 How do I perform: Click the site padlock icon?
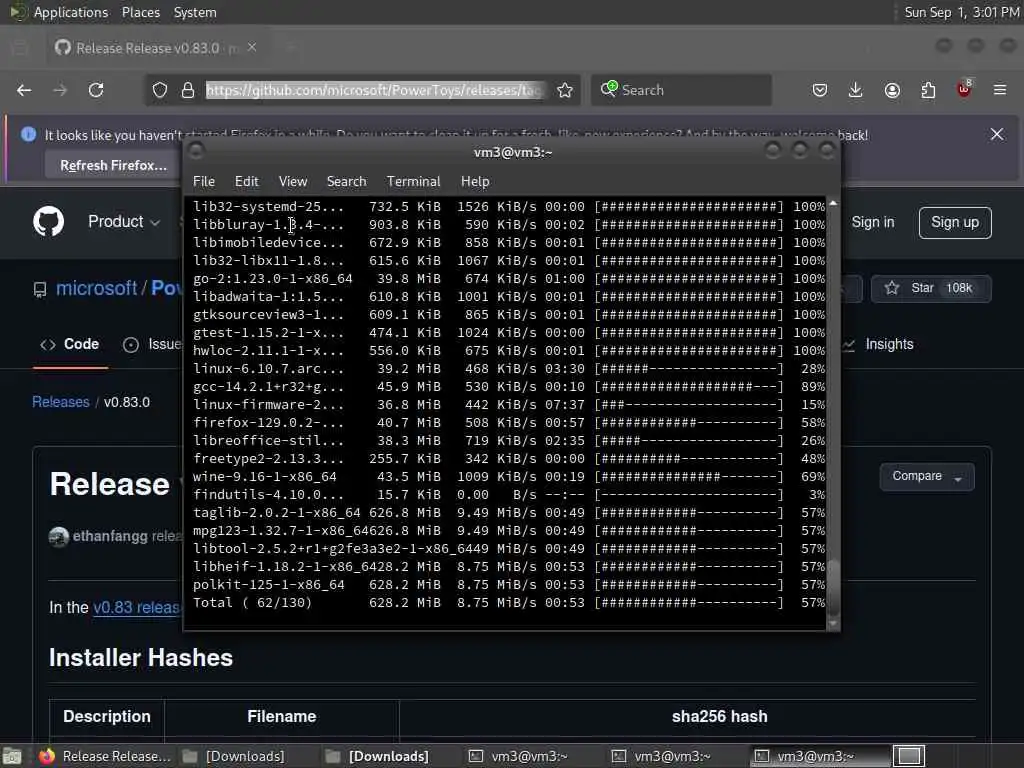pos(188,90)
